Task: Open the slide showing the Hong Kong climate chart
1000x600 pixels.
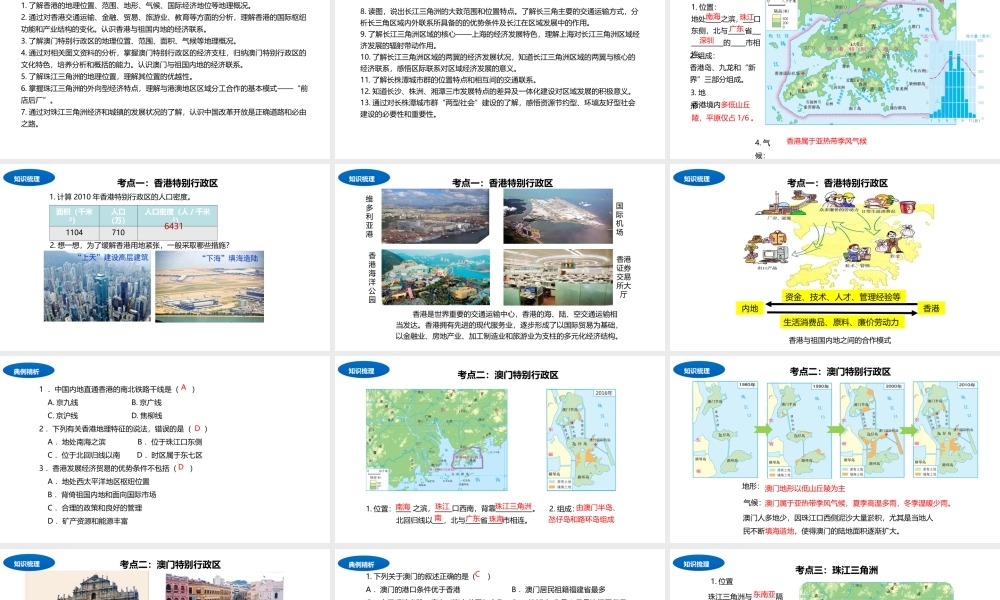Action: (x=835, y=79)
